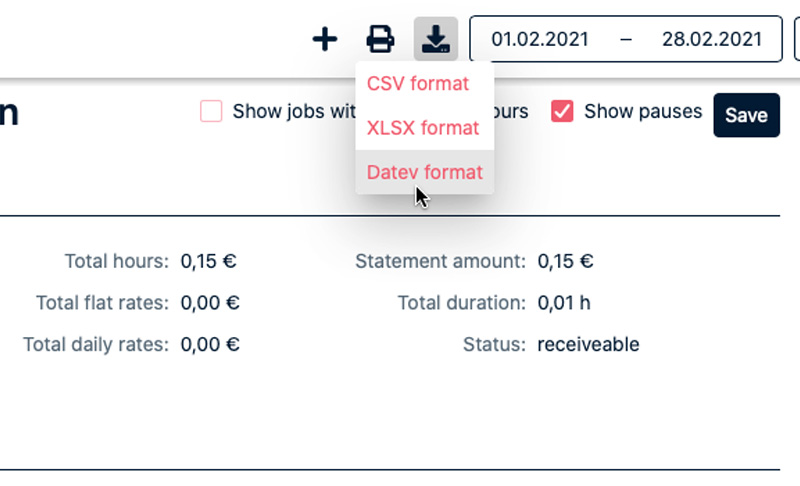
Task: Click the dash between the two dates
Action: pos(626,40)
